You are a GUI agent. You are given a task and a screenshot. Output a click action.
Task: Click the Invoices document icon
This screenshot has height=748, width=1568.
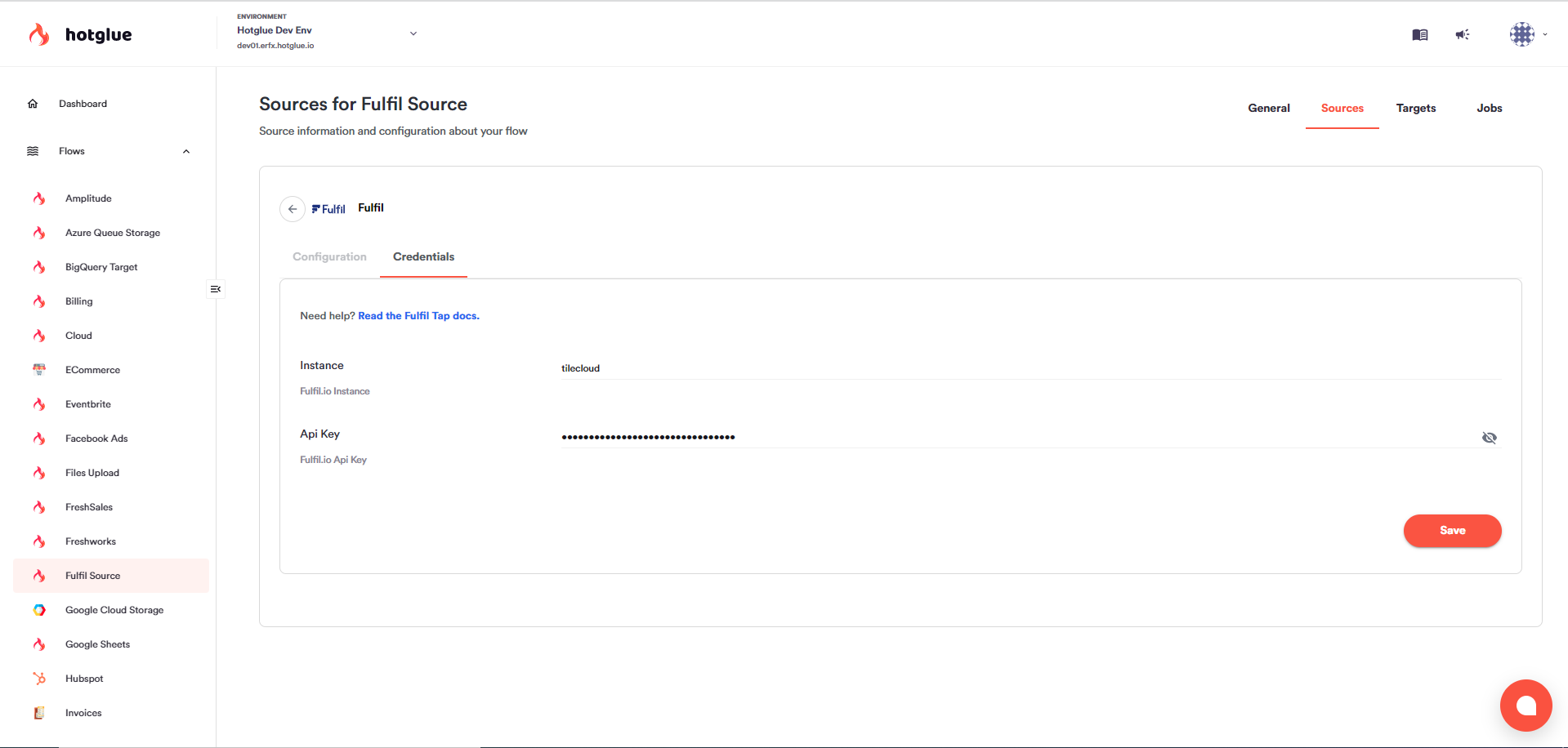(39, 713)
